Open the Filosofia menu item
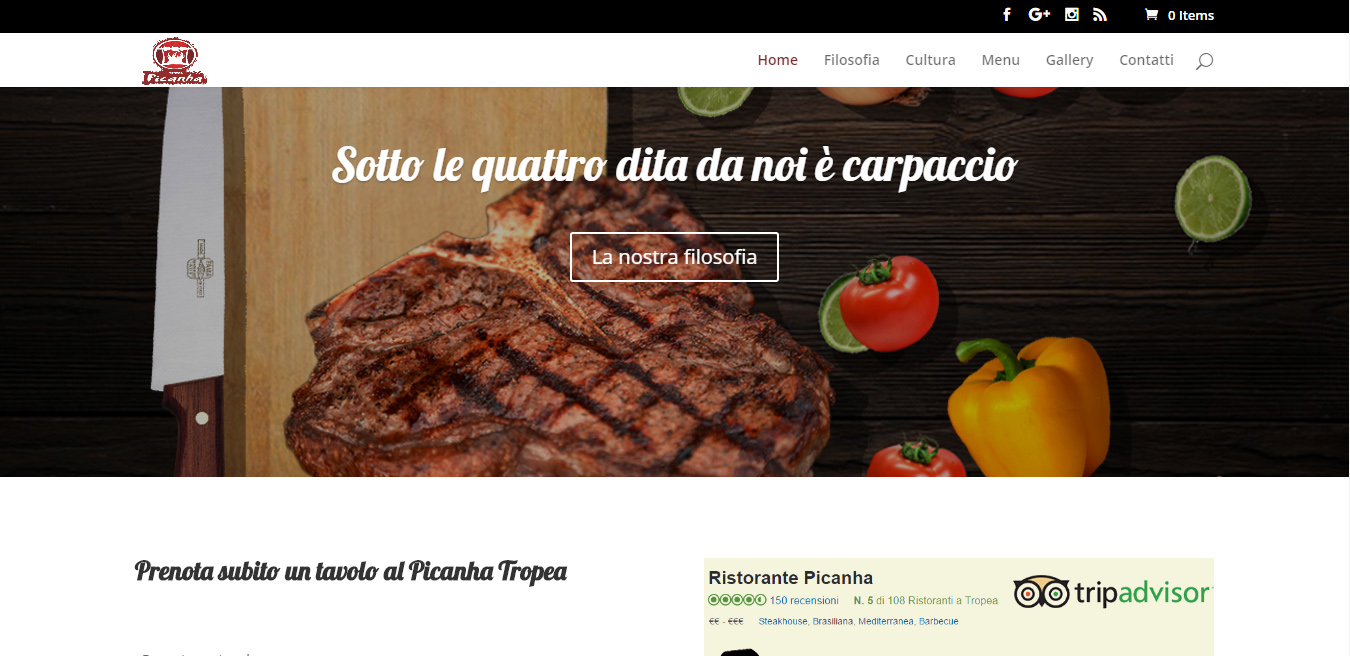Image resolution: width=1350 pixels, height=656 pixels. [852, 60]
